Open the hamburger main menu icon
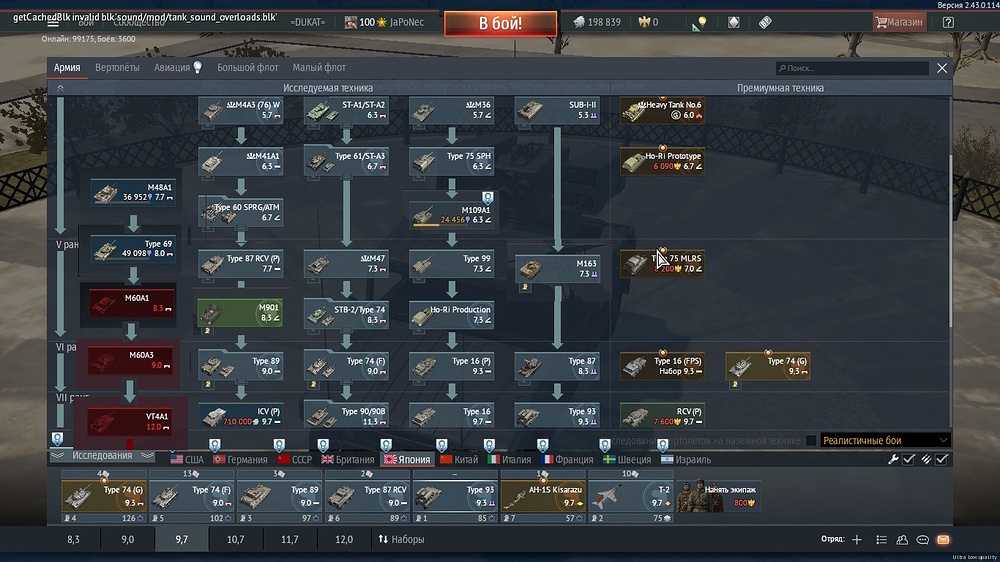Image resolution: width=1000 pixels, height=562 pixels. 53,22
